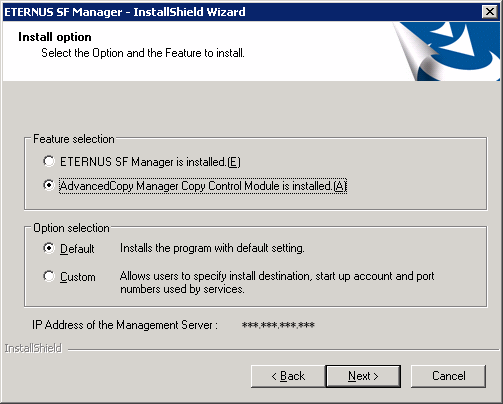The height and width of the screenshot is (404, 503).
Task: Select the ETERNUS SF Manager radio button
Action: [x=49, y=161]
